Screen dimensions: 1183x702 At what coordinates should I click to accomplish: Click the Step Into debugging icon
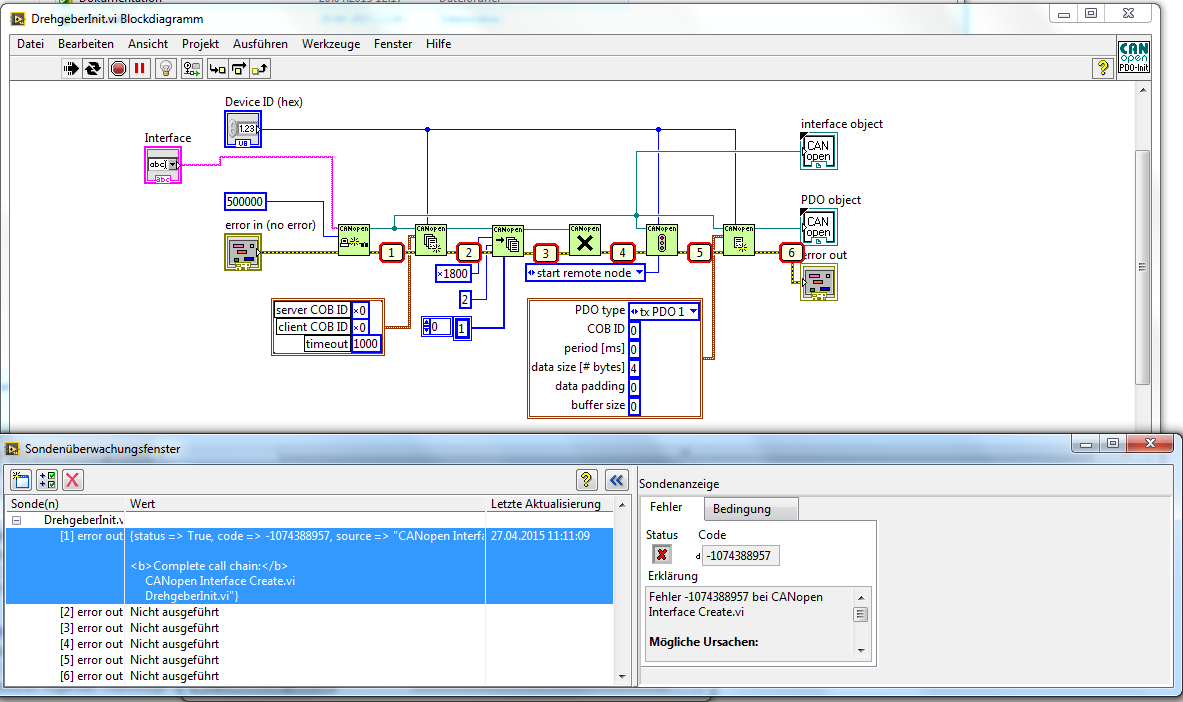click(216, 68)
